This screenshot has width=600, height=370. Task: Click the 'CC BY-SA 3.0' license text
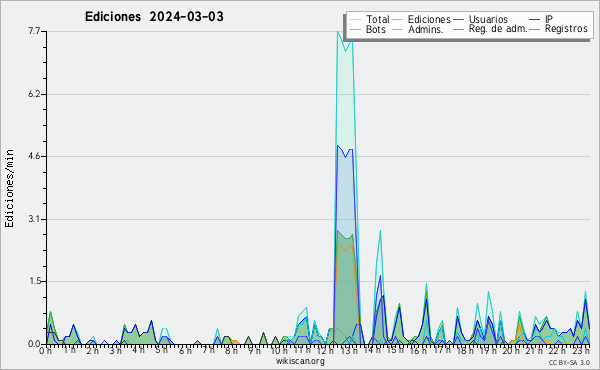[x=569, y=362]
